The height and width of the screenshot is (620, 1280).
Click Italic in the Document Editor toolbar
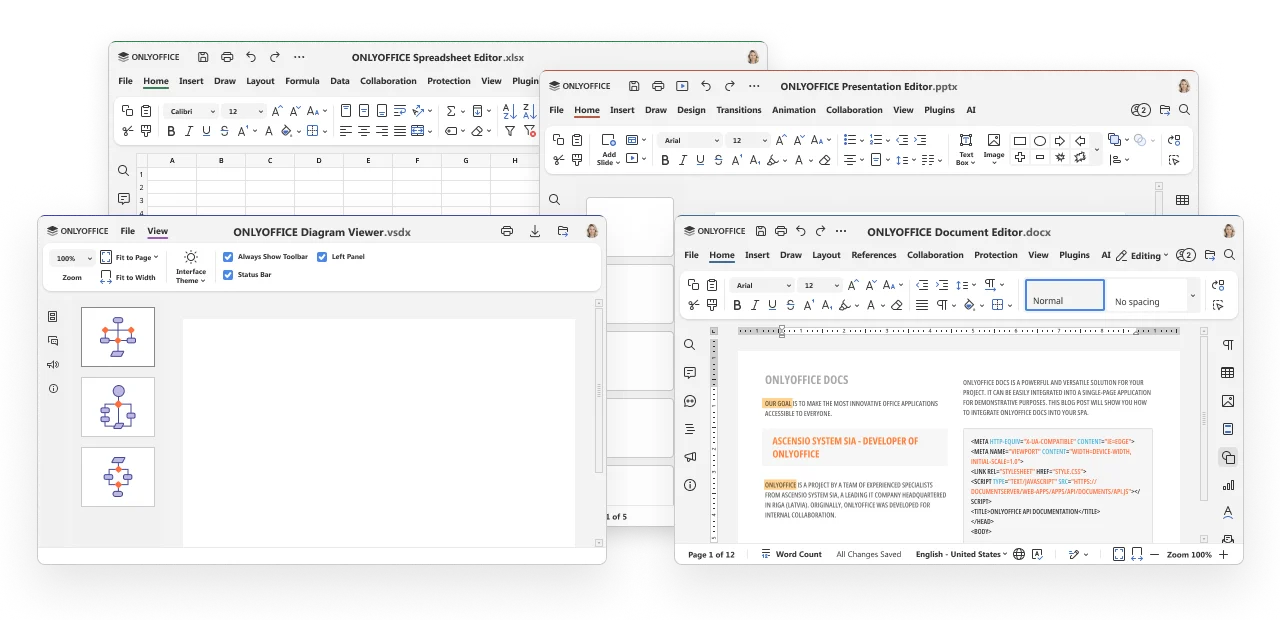(756, 305)
